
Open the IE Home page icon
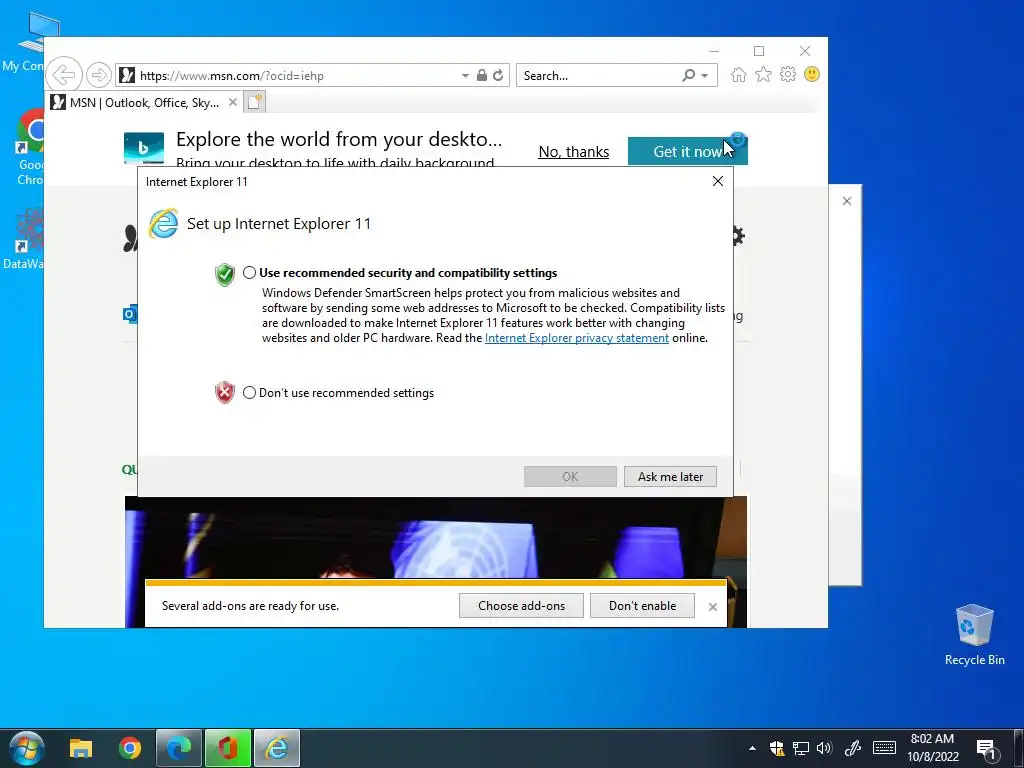(739, 74)
